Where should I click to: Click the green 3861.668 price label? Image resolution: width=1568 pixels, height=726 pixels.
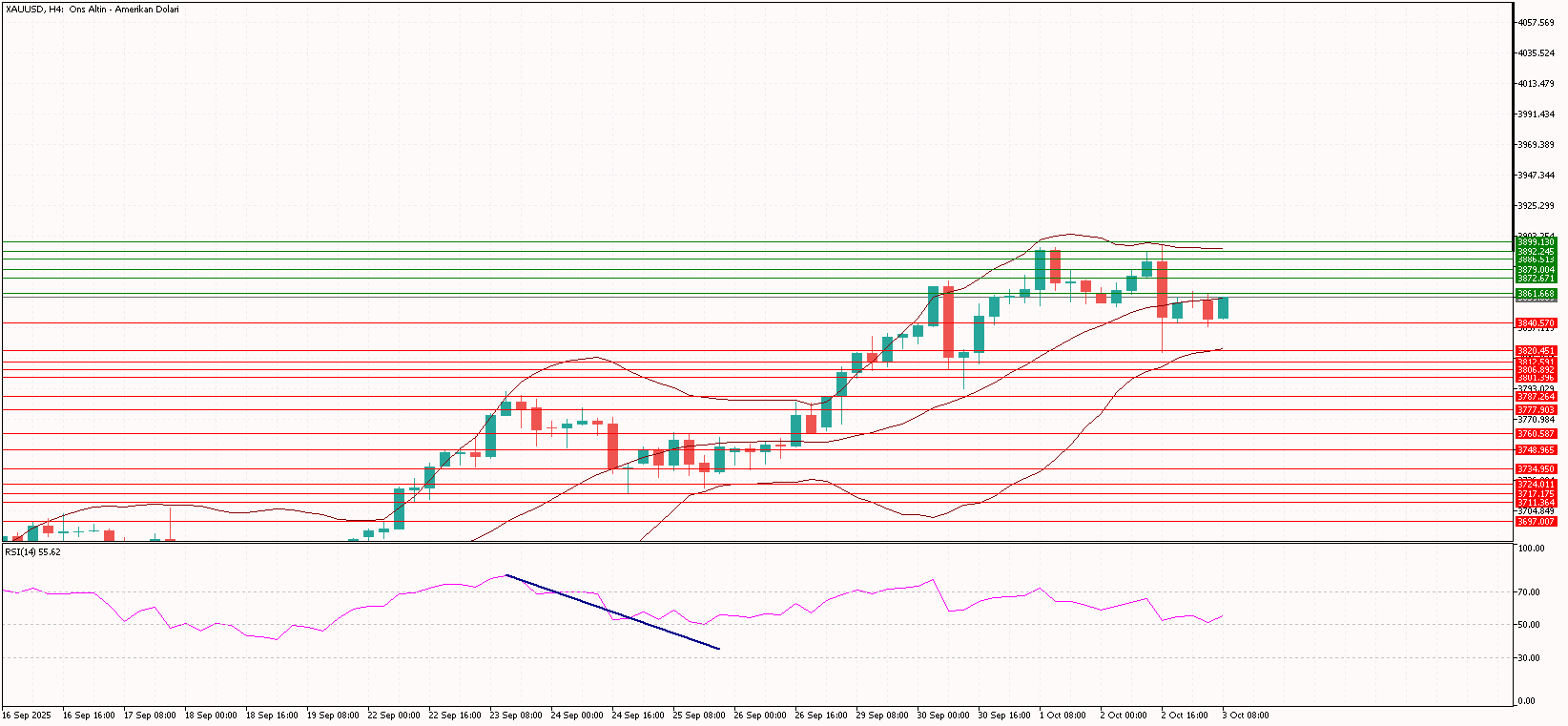(x=1536, y=294)
